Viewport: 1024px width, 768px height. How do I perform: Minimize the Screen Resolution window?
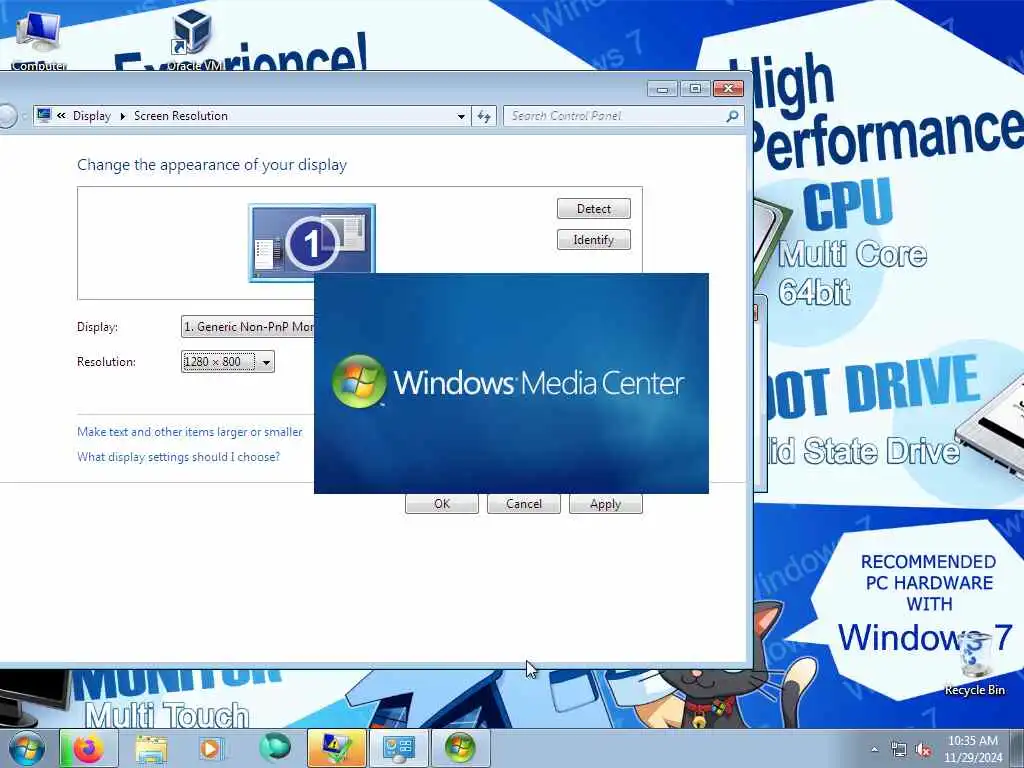[x=662, y=88]
